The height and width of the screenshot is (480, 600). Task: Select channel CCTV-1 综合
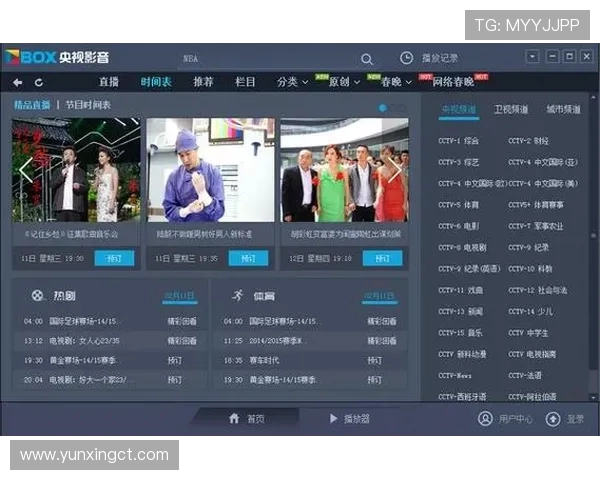click(458, 141)
